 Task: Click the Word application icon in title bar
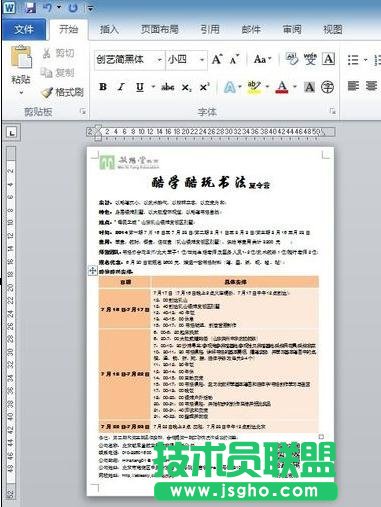pos(10,7)
